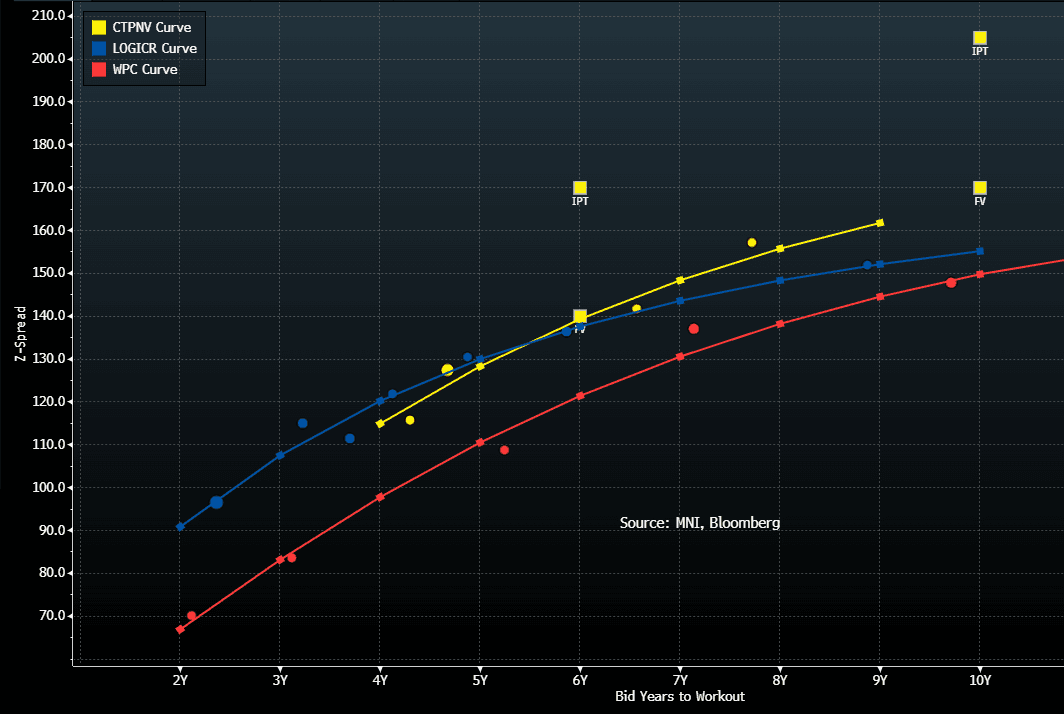Select the LOGICR Curve legend label
Screen dimensions: 1064x714
(x=154, y=48)
